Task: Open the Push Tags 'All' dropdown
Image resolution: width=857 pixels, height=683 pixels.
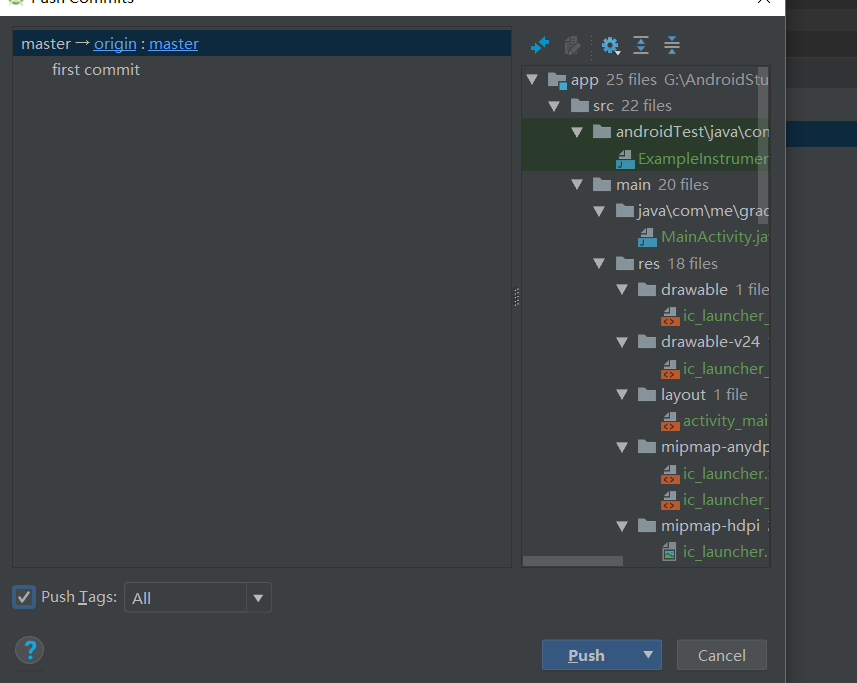Action: click(258, 597)
